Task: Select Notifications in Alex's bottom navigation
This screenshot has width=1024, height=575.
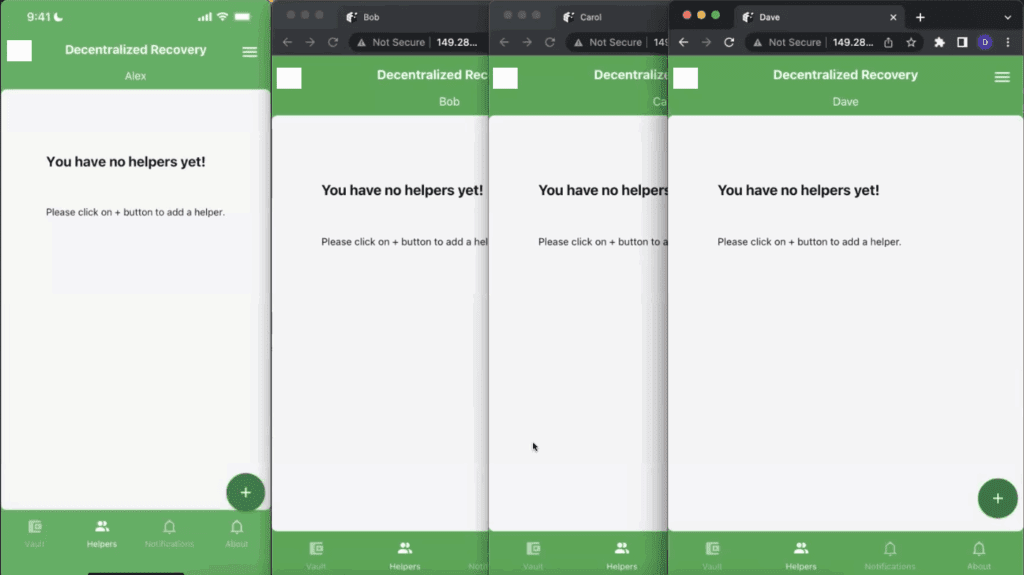Action: coord(169,532)
